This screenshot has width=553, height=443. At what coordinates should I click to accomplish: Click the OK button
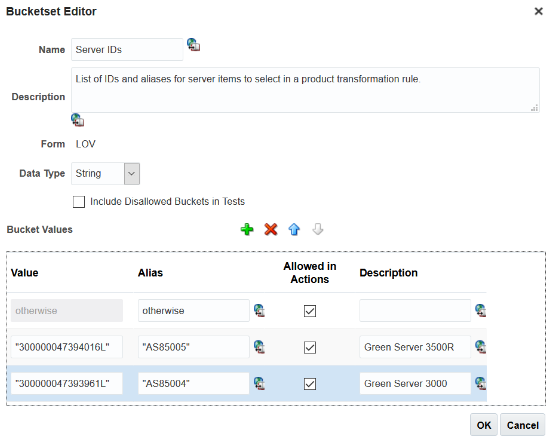click(x=484, y=425)
